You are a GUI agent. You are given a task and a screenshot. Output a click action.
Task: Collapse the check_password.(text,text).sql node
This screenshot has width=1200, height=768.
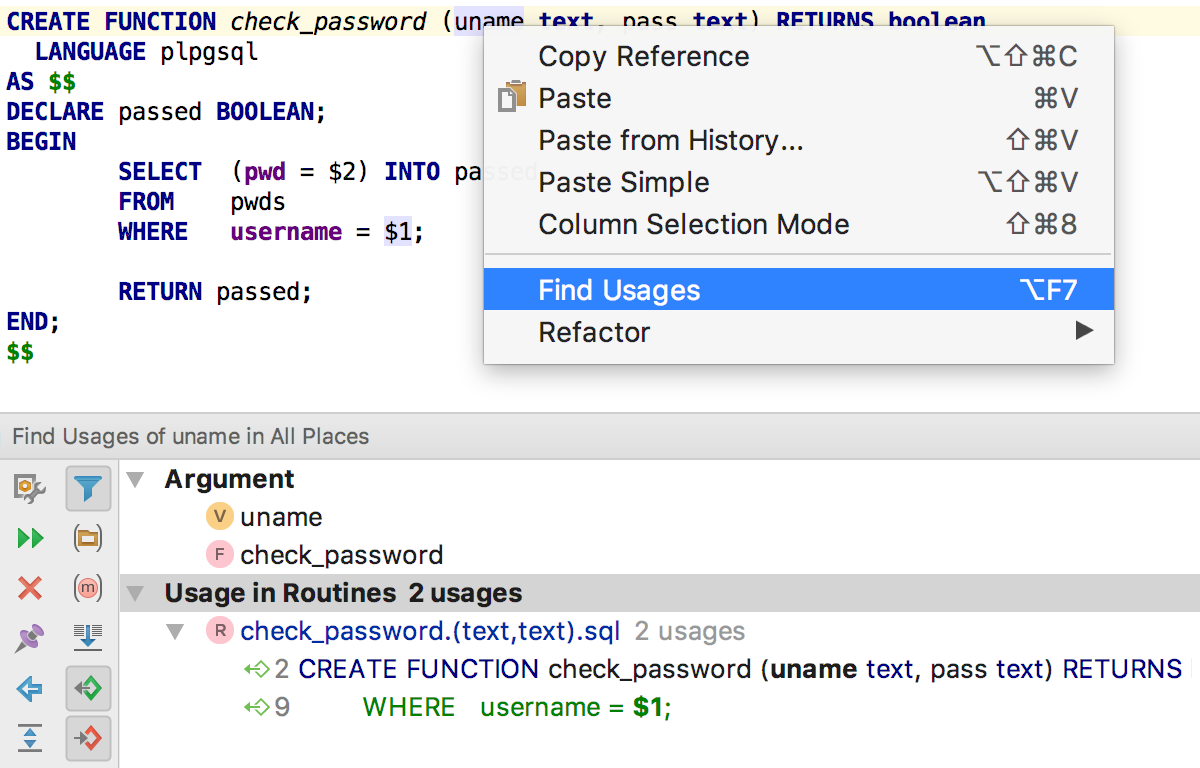coord(175,631)
